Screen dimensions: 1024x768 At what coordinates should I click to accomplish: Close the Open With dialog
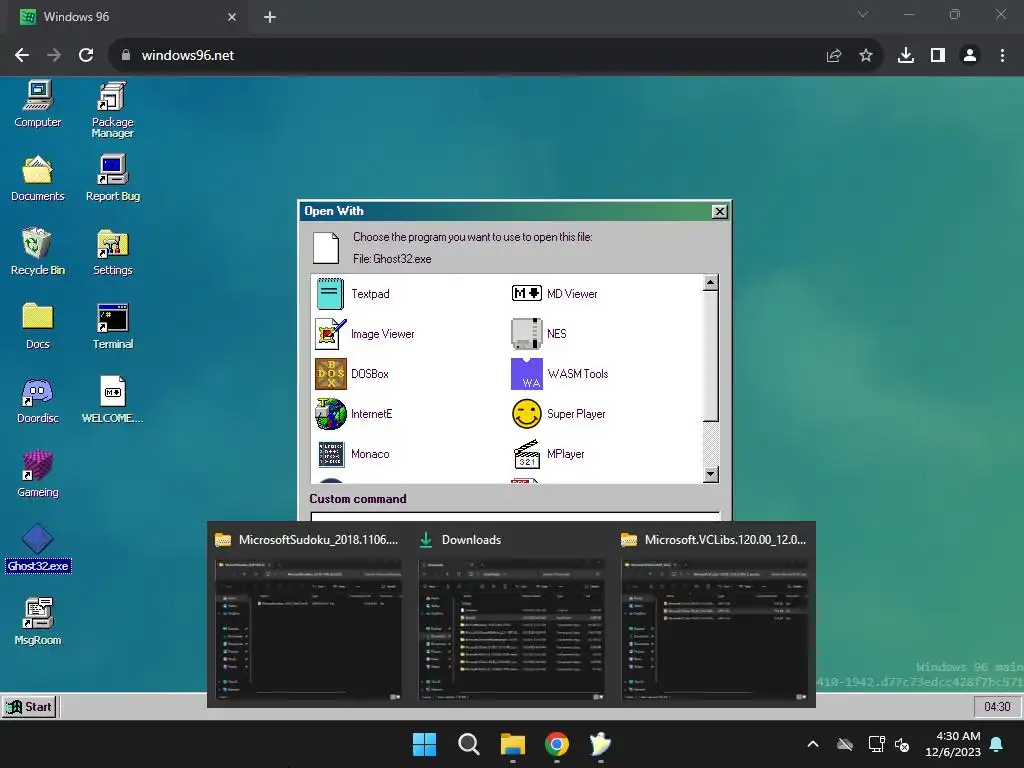pos(719,212)
